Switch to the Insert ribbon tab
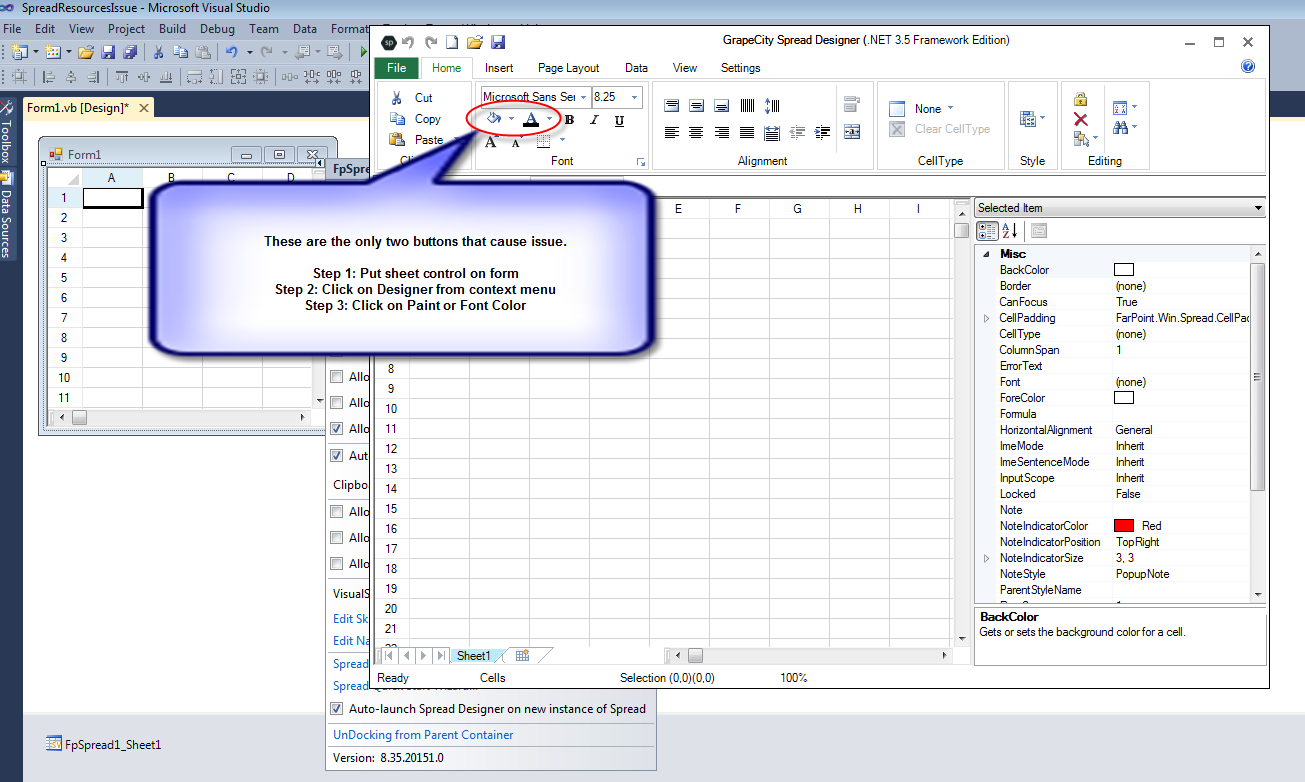The height and width of the screenshot is (782, 1305). pyautogui.click(x=499, y=68)
